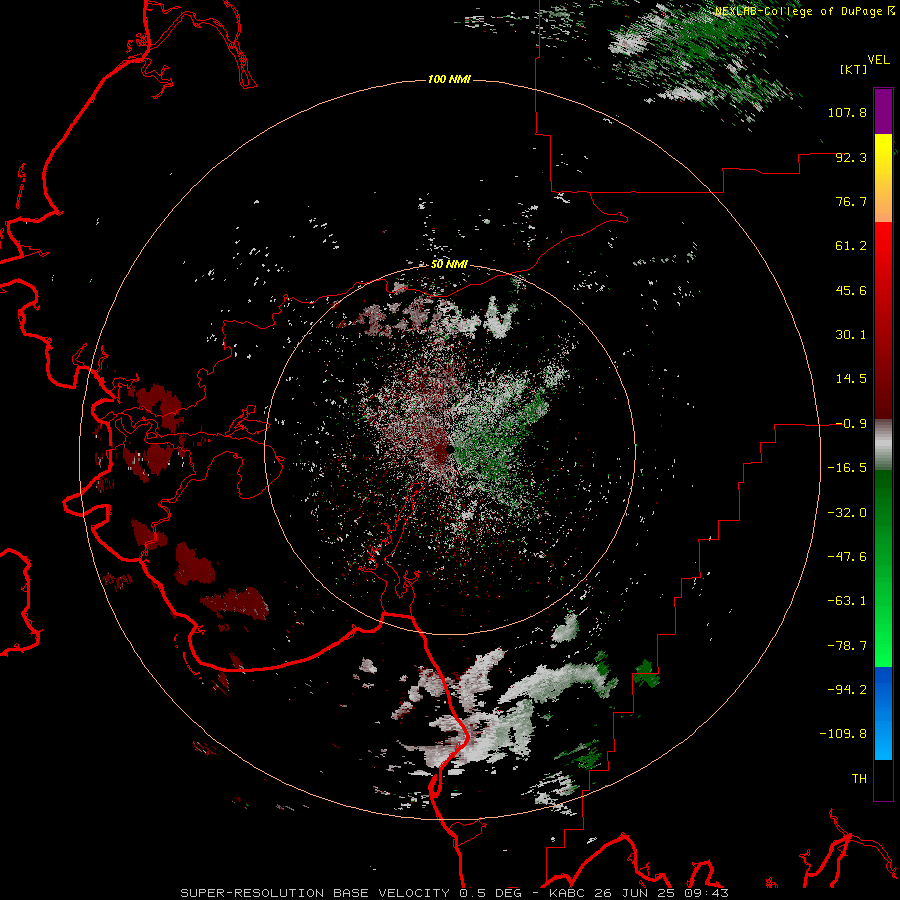The height and width of the screenshot is (900, 900).
Task: Click the -63.1 value on the velocity scale
Action: coord(847,601)
